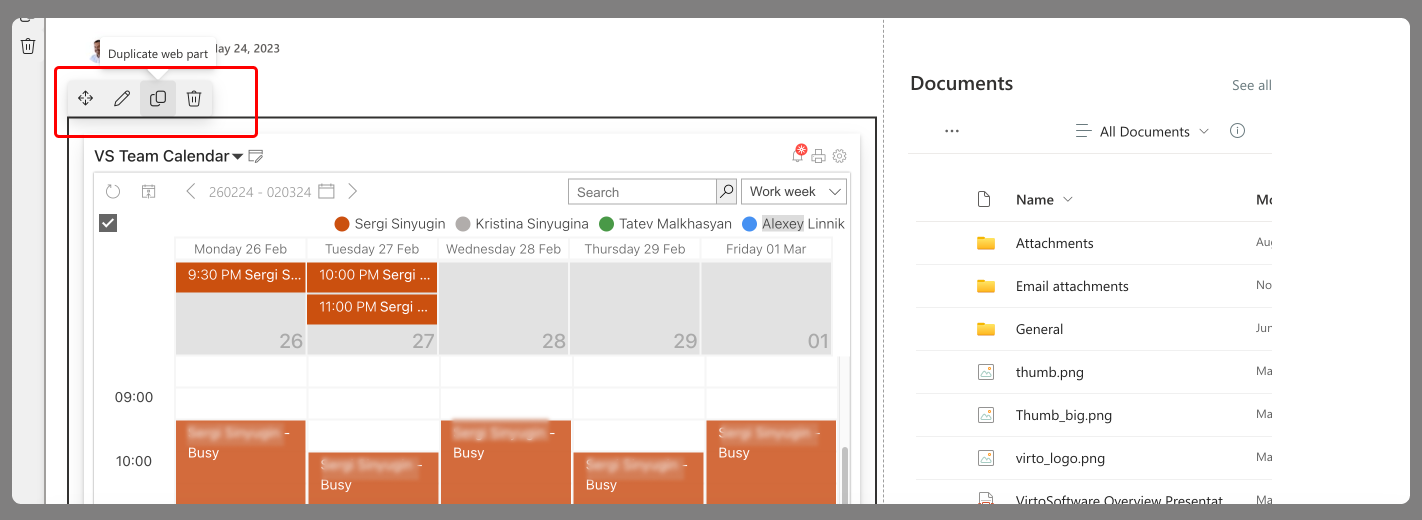This screenshot has width=1422, height=520.
Task: Click the Delete web part trash icon
Action: (194, 98)
